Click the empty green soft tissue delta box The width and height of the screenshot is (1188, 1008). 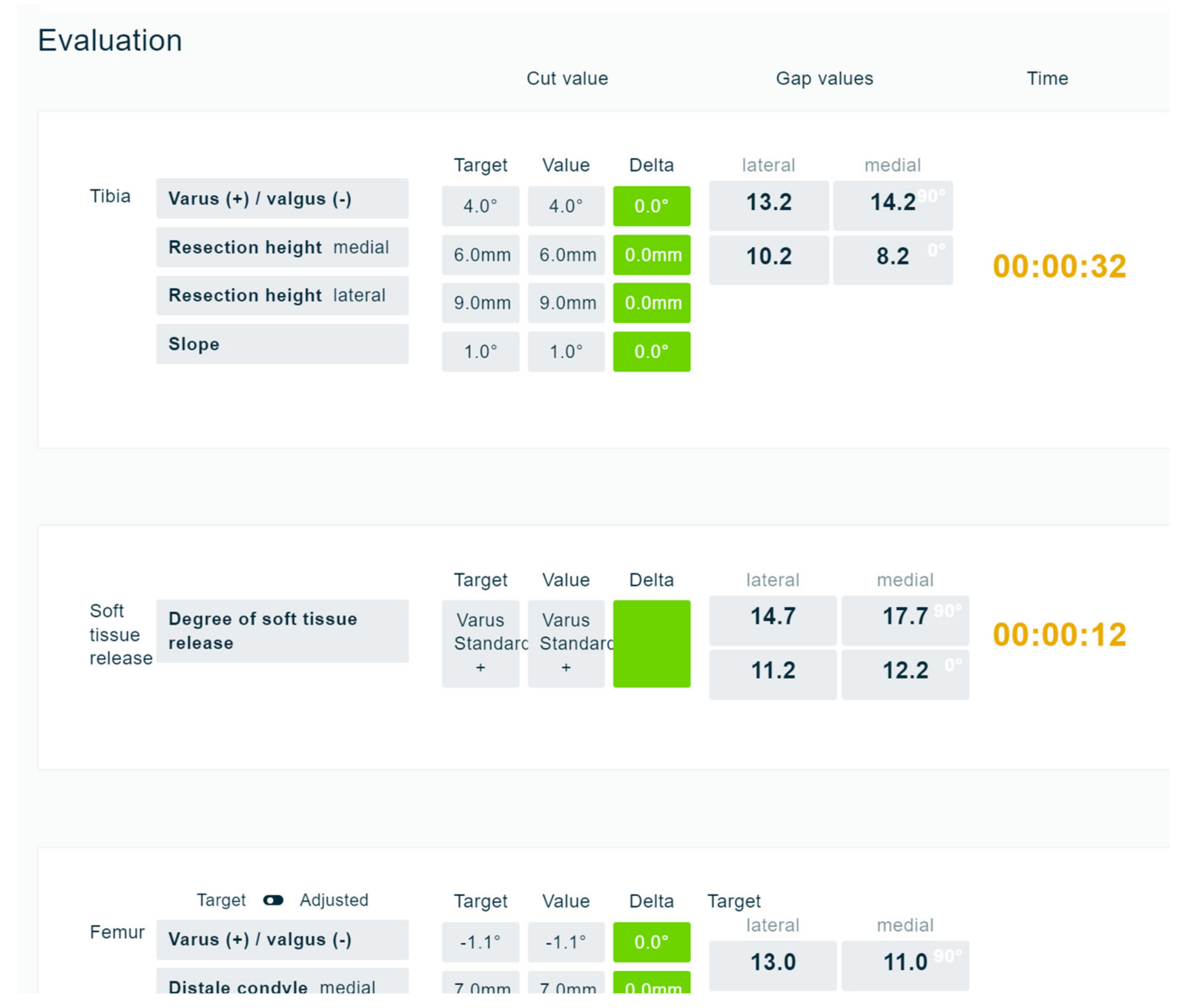point(651,643)
